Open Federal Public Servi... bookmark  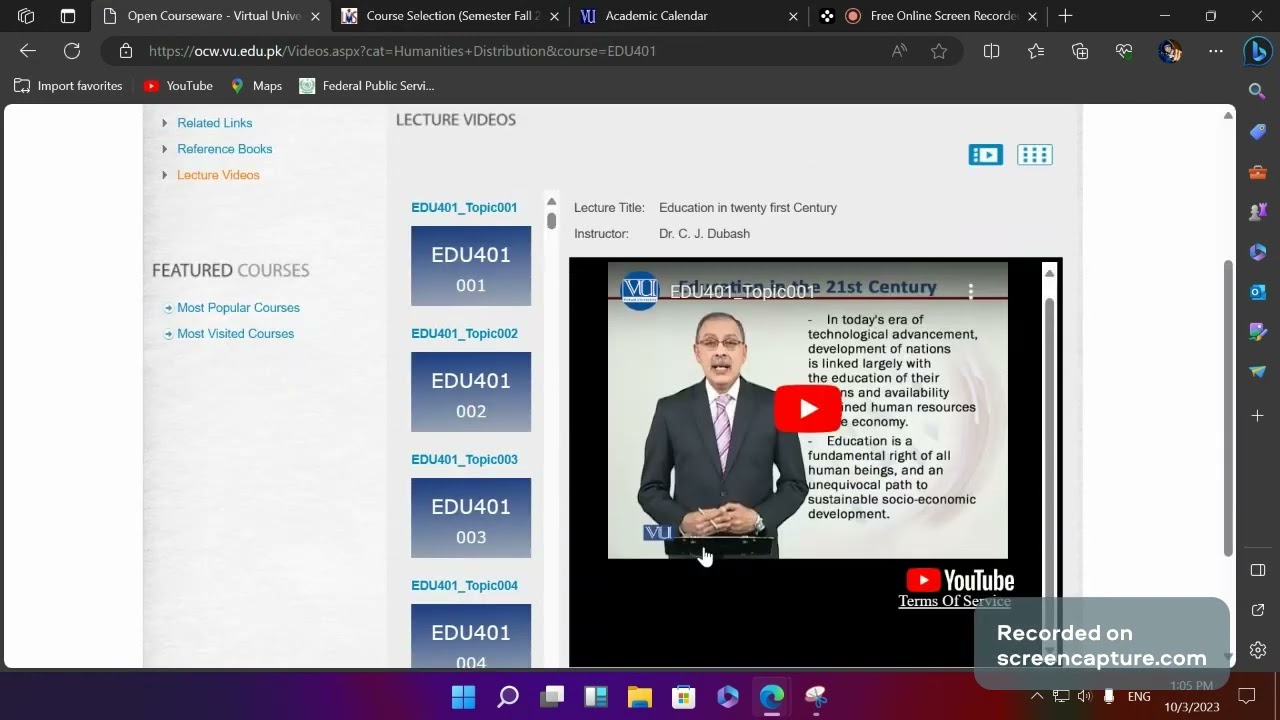(x=366, y=86)
